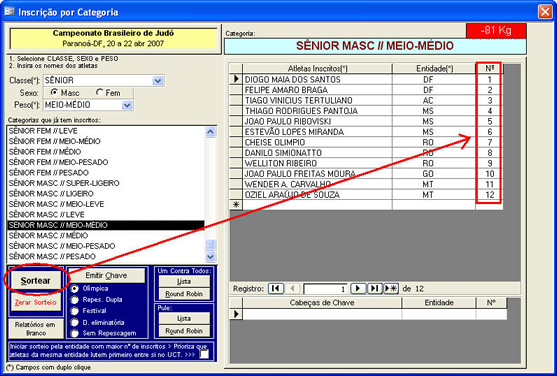Expand the Peso dropdown

[127, 105]
